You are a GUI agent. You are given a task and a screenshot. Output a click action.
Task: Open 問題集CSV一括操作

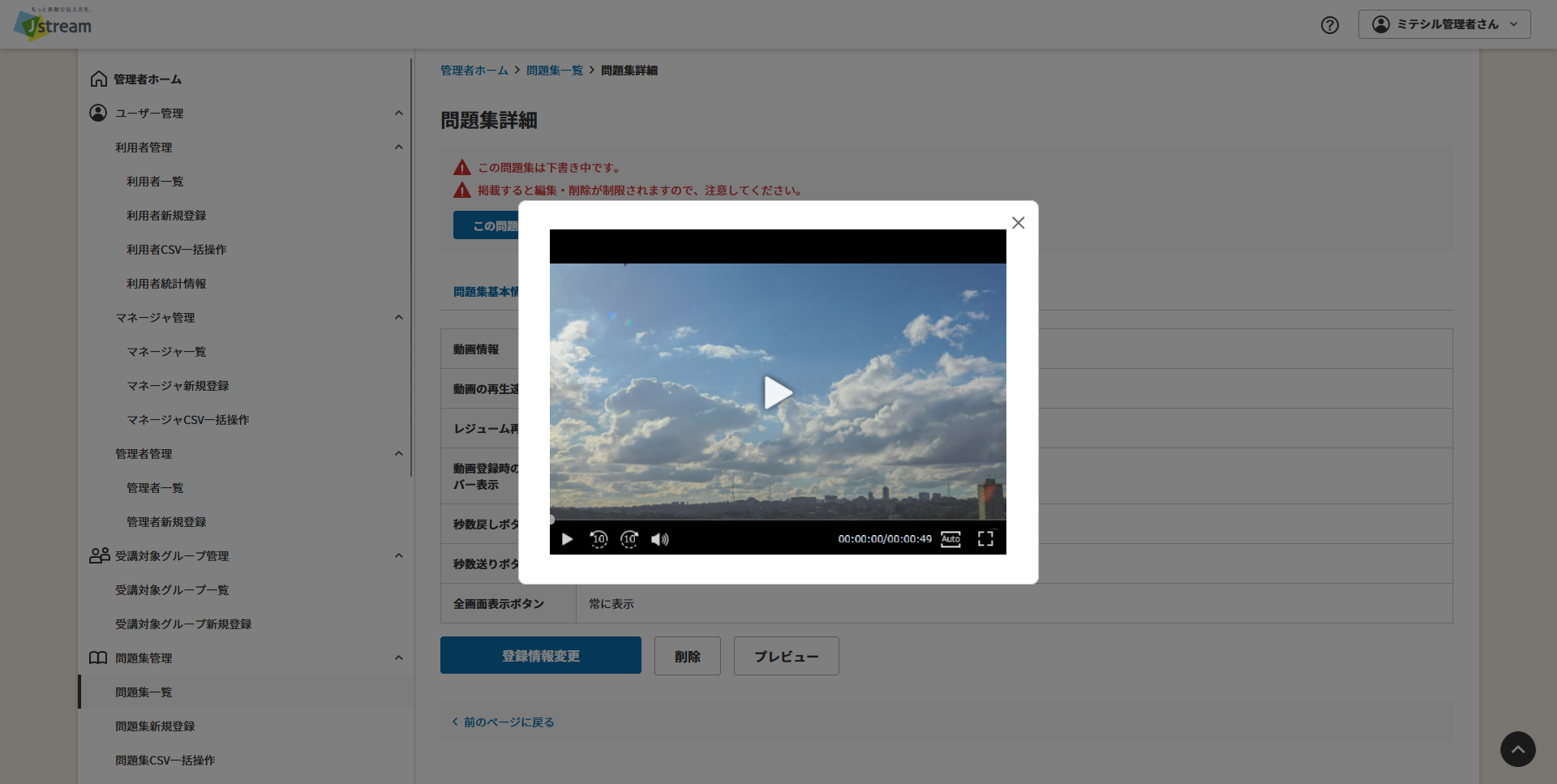165,760
